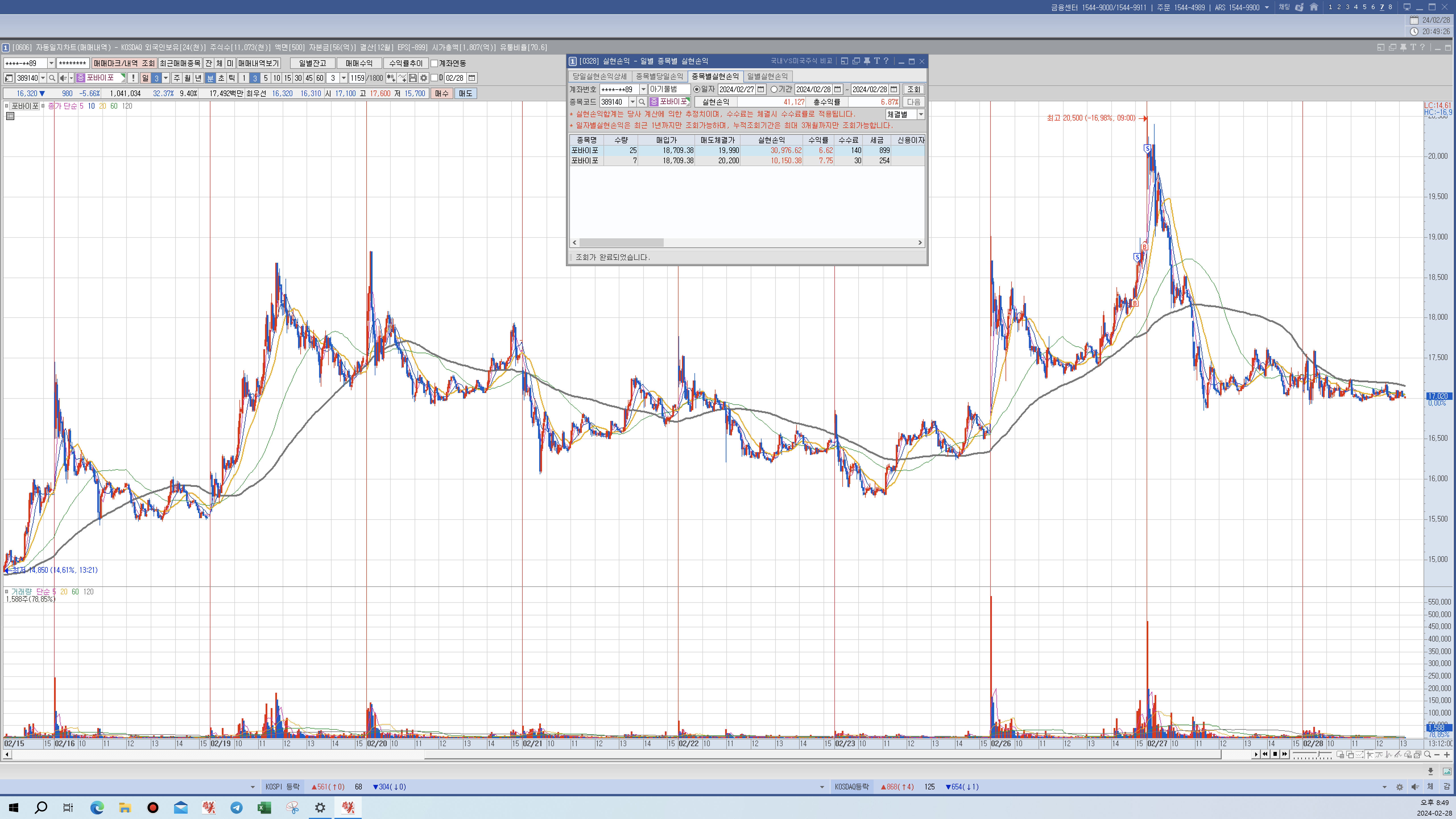This screenshot has height=819, width=1456.
Task: Toggle the 분 minute chart button
Action: (x=210, y=78)
